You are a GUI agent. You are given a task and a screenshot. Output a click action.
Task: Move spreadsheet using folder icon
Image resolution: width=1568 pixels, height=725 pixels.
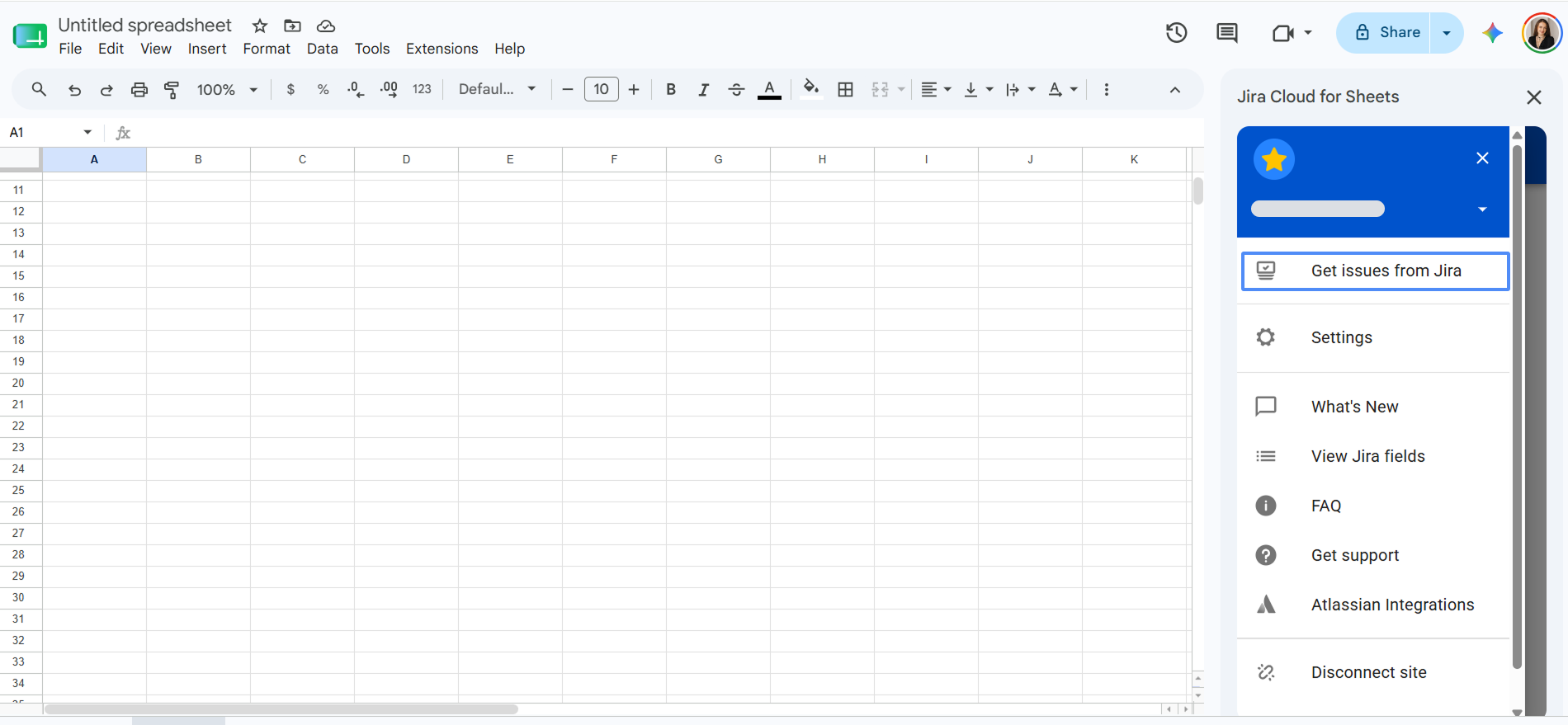(x=292, y=26)
